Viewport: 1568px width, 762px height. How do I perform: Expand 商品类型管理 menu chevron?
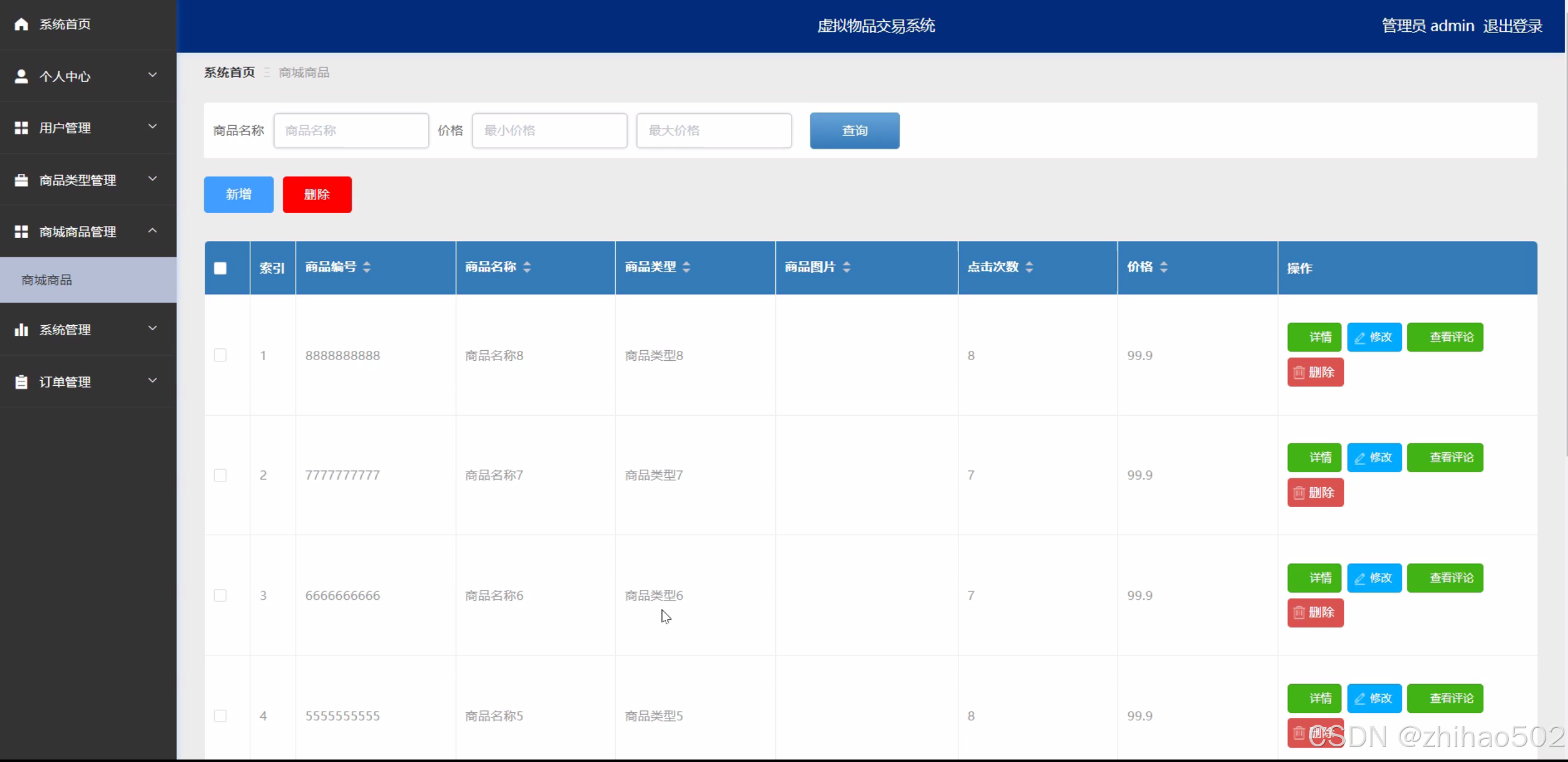coord(153,179)
